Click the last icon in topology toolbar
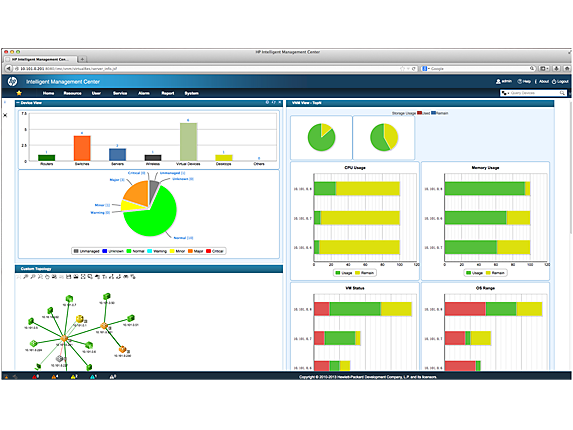 pyautogui.click(x=133, y=277)
